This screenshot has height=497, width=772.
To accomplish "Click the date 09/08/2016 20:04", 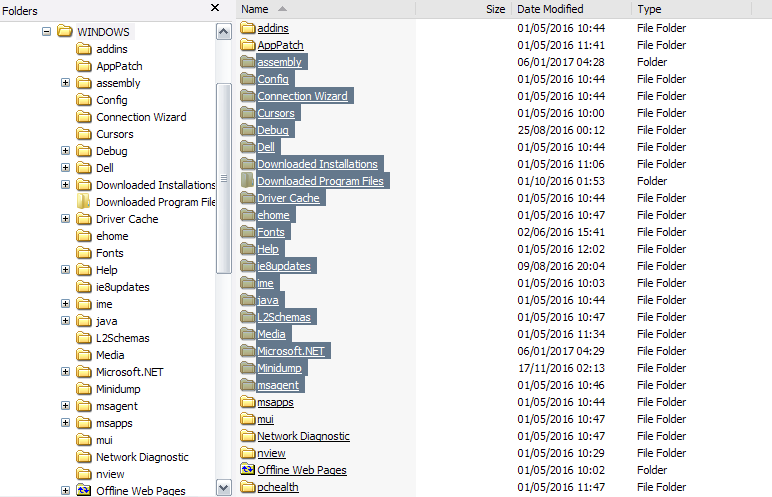I will (561, 266).
